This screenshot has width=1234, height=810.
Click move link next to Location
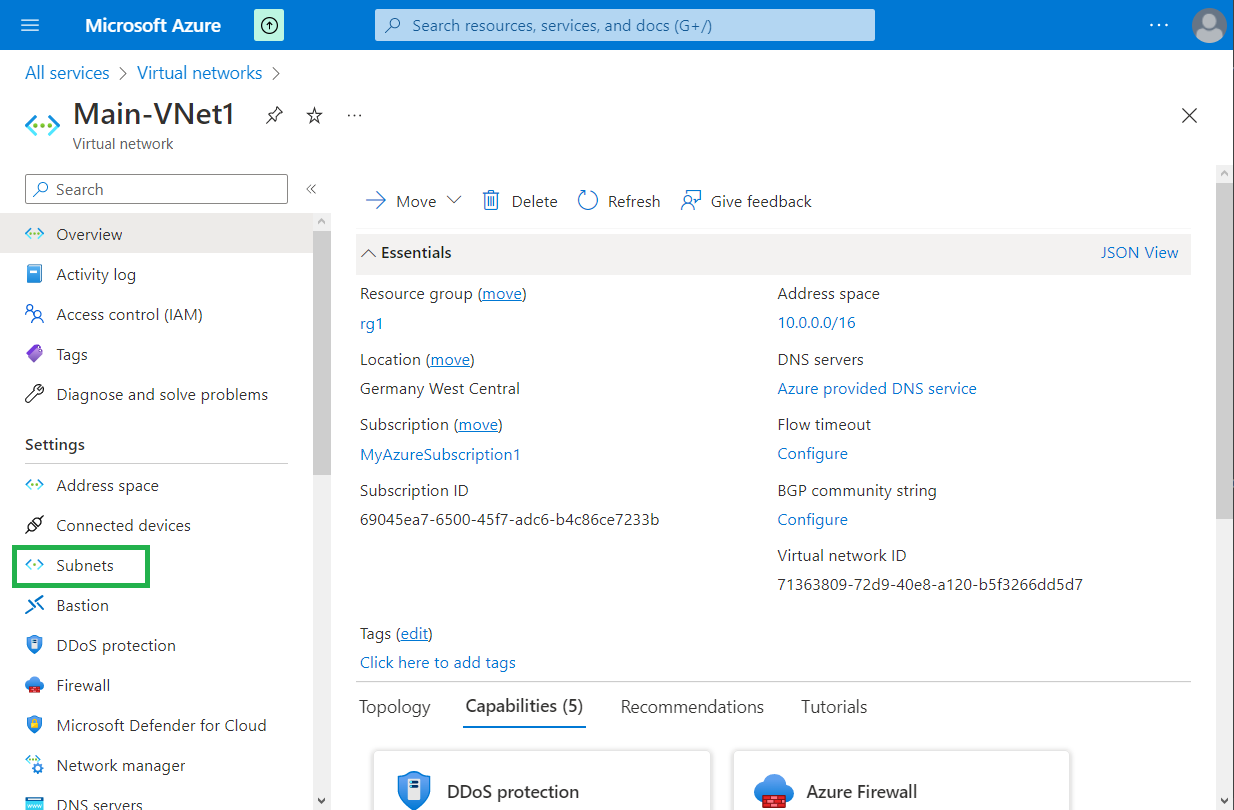[x=450, y=360]
